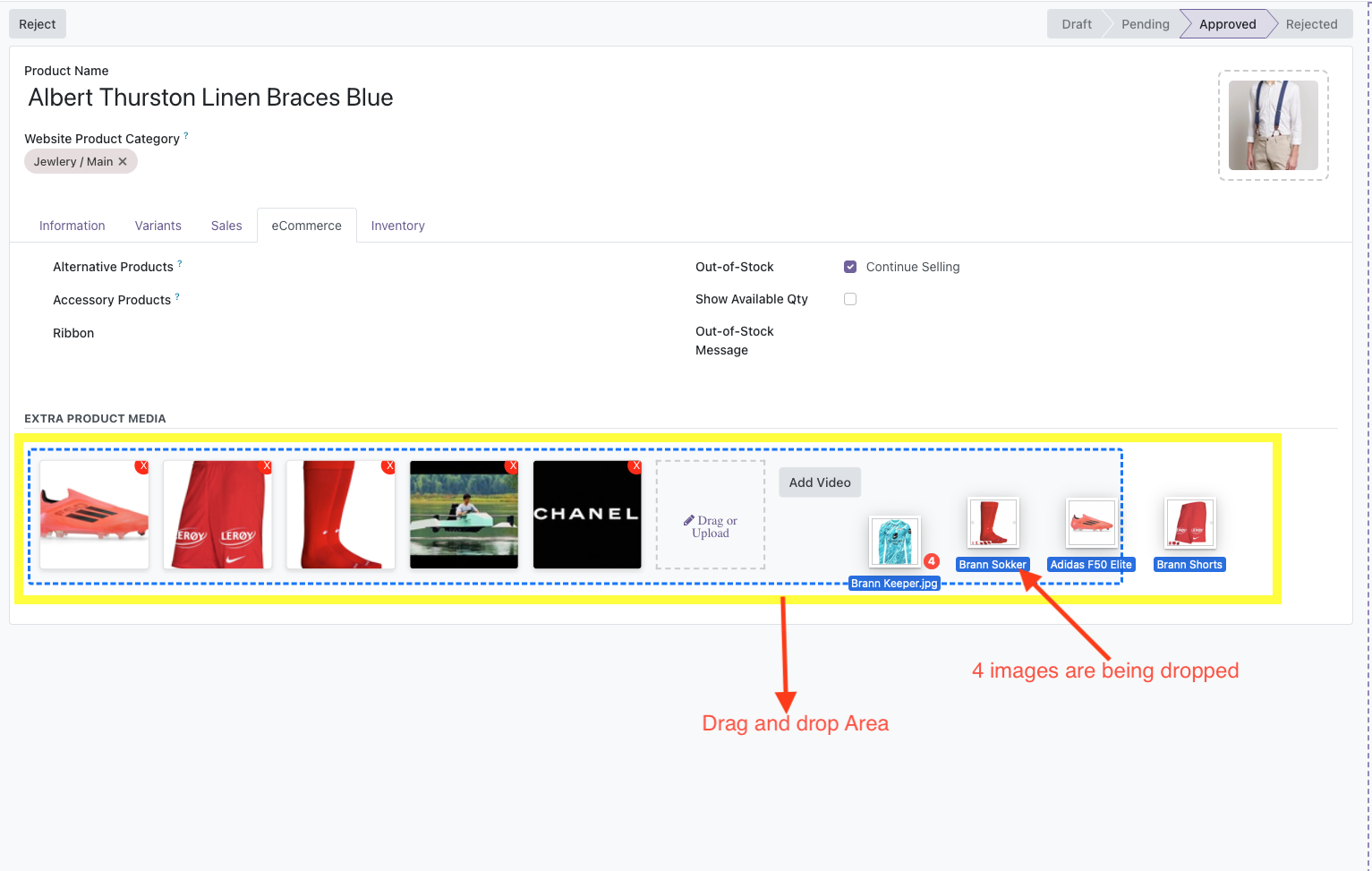Screen dimensions: 1372x871
Task: Click the braces product main image
Action: (x=1274, y=125)
